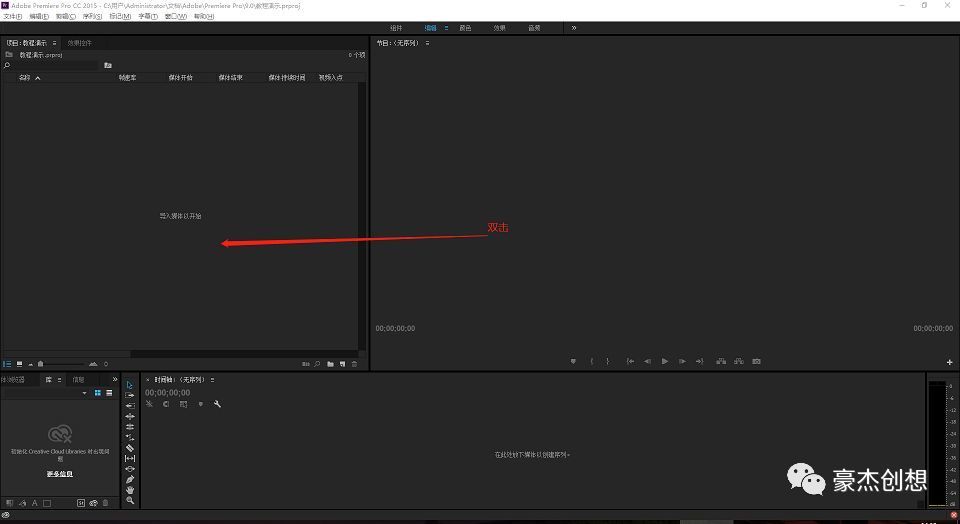
Task: Click Mark Out brace button
Action: [607, 361]
